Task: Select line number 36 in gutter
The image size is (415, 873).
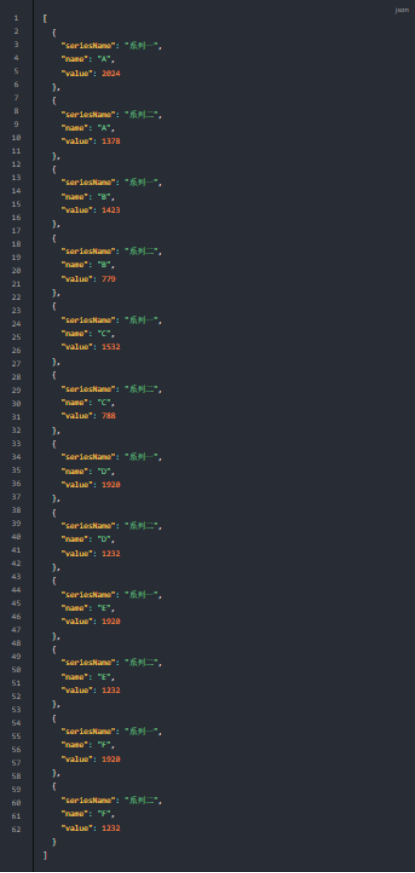Action: click(x=16, y=483)
